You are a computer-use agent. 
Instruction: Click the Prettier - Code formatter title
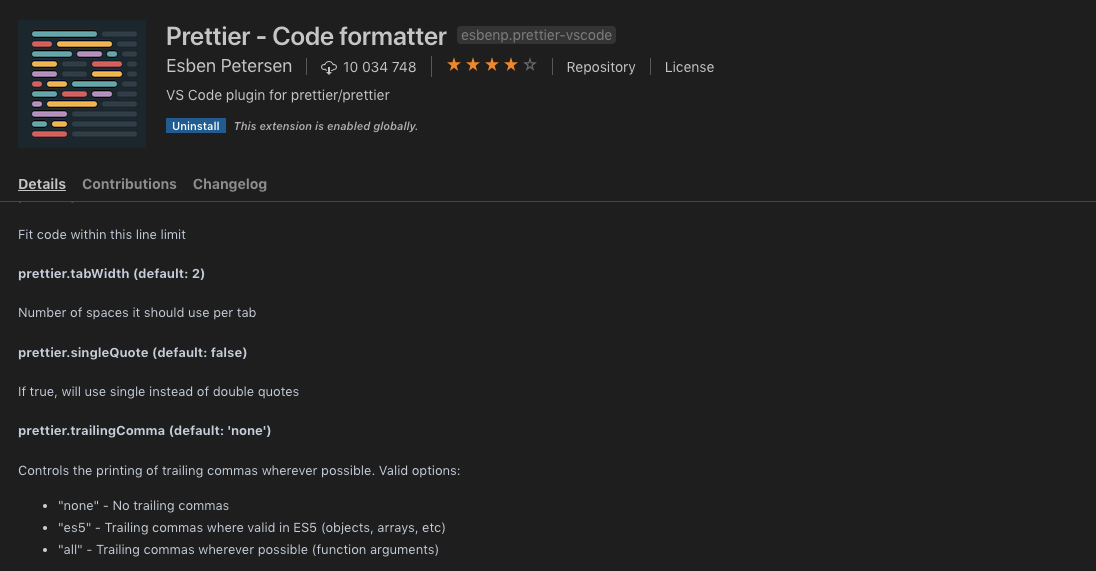[306, 36]
